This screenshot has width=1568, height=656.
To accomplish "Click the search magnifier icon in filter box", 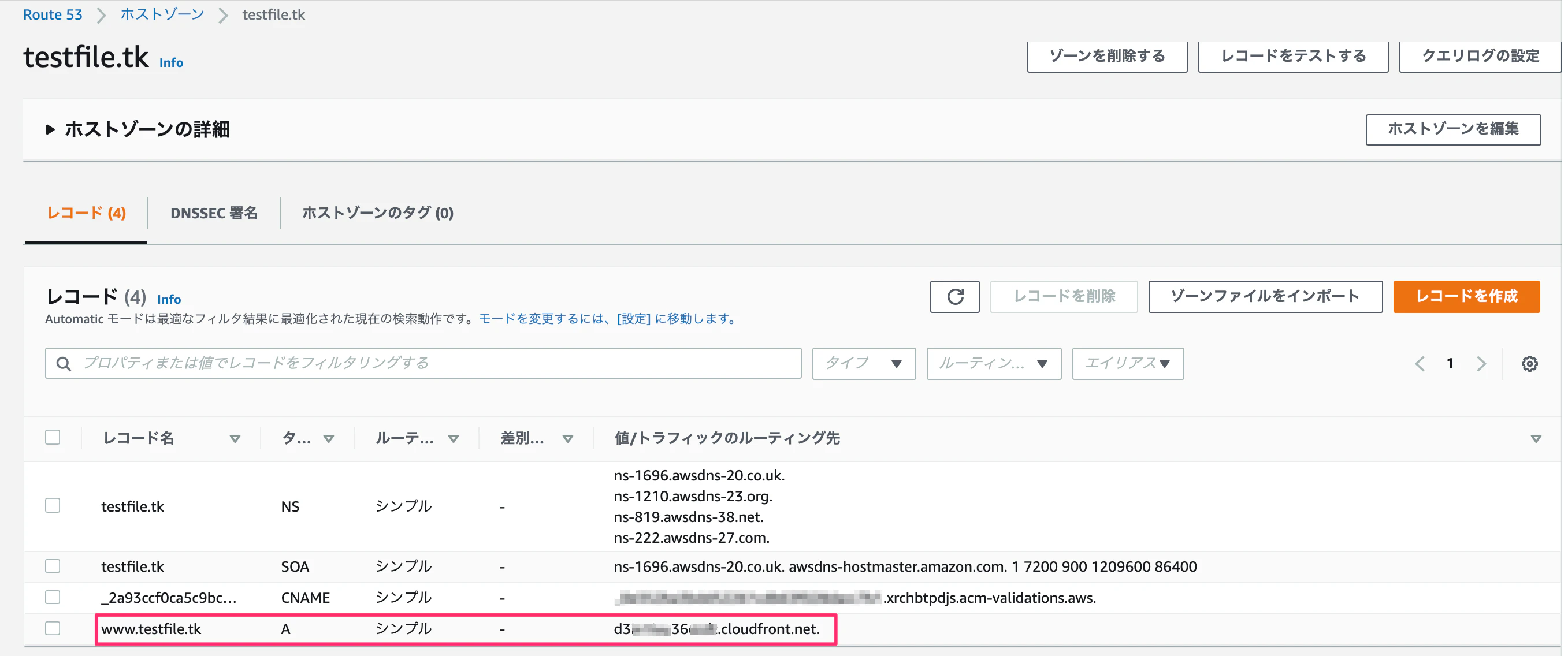I will (64, 364).
